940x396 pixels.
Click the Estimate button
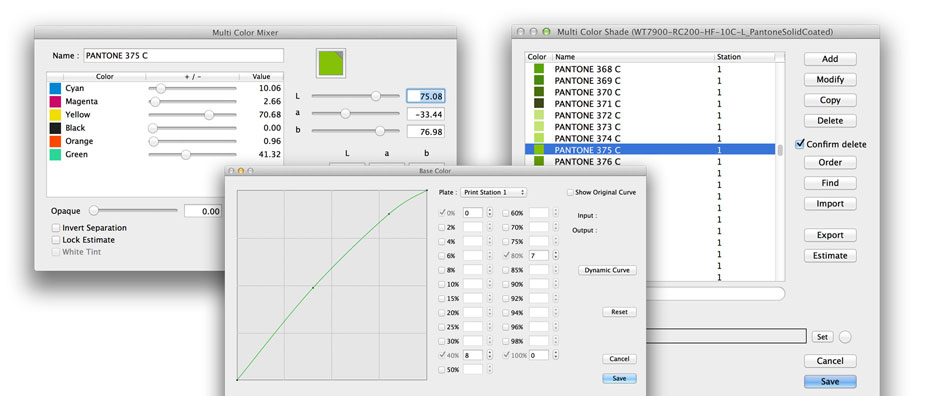pyautogui.click(x=830, y=256)
